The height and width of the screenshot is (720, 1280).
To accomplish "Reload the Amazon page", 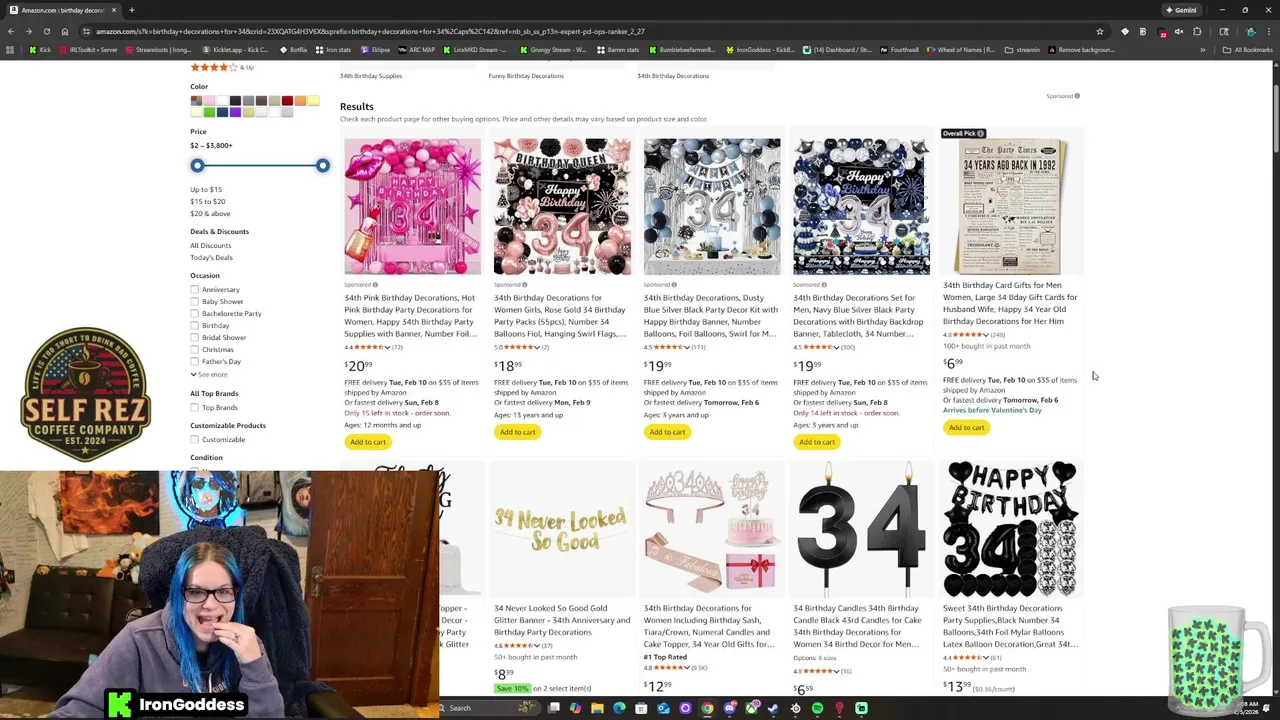I will [46, 31].
